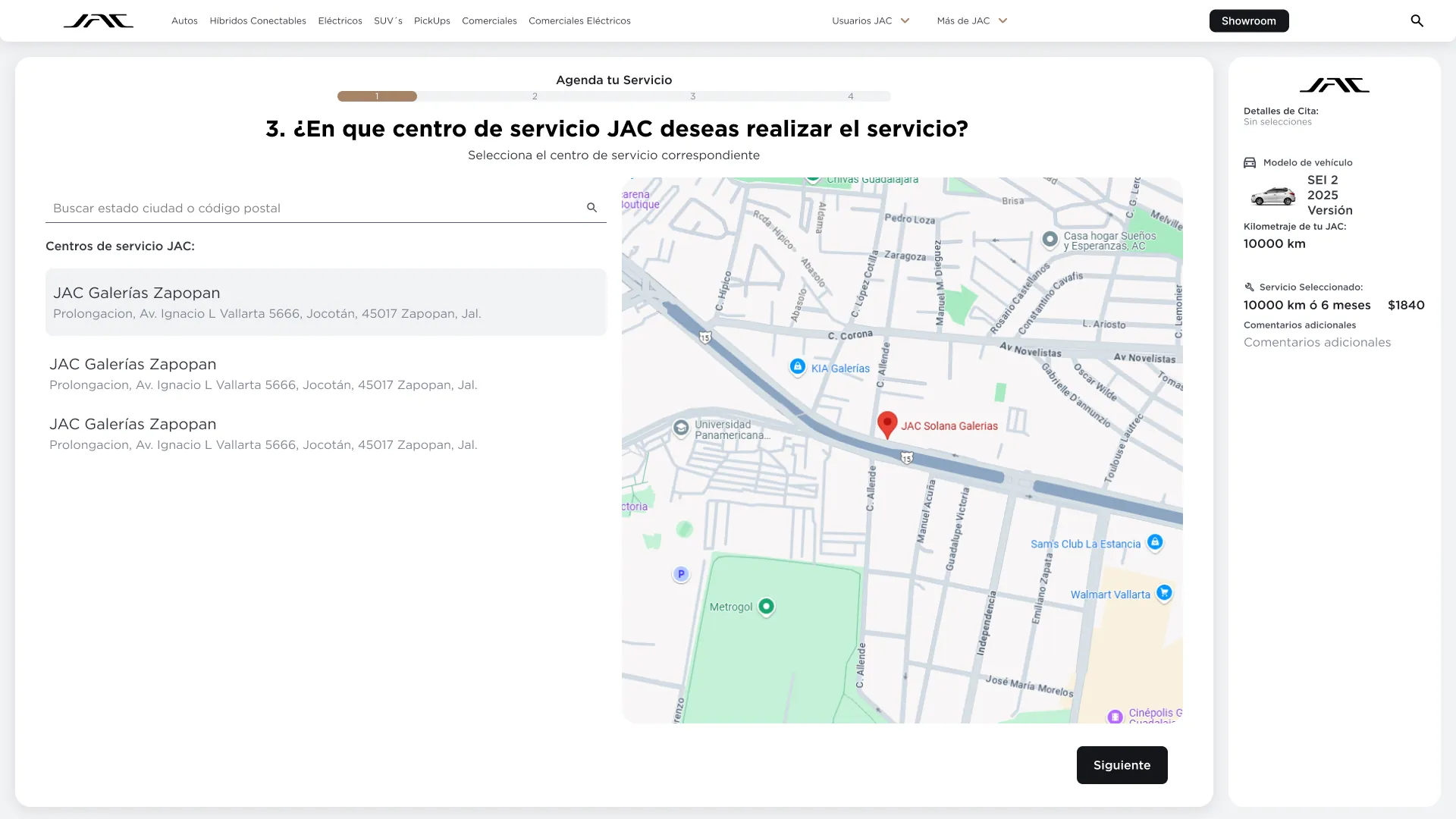The height and width of the screenshot is (819, 1456).
Task: Open the SUV´s menu
Action: click(x=388, y=20)
